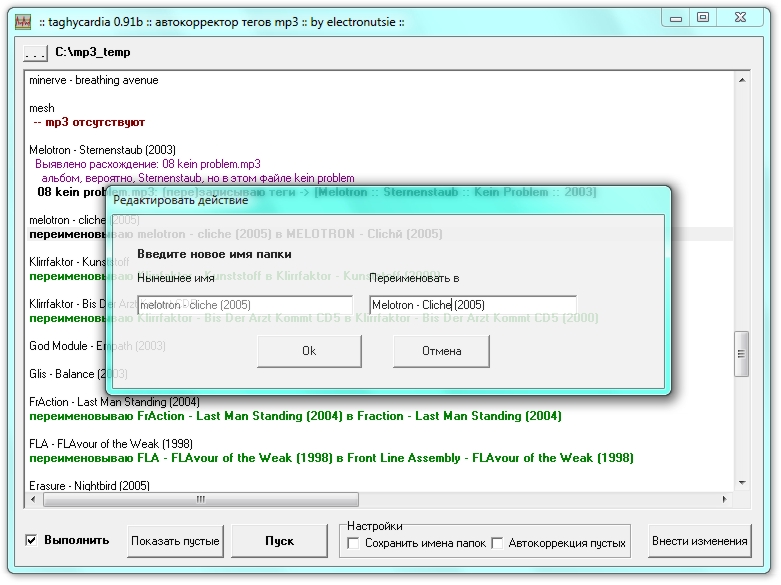This screenshot has width=781, height=585.
Task: Open folder browser with the '...' button
Action: (x=35, y=53)
